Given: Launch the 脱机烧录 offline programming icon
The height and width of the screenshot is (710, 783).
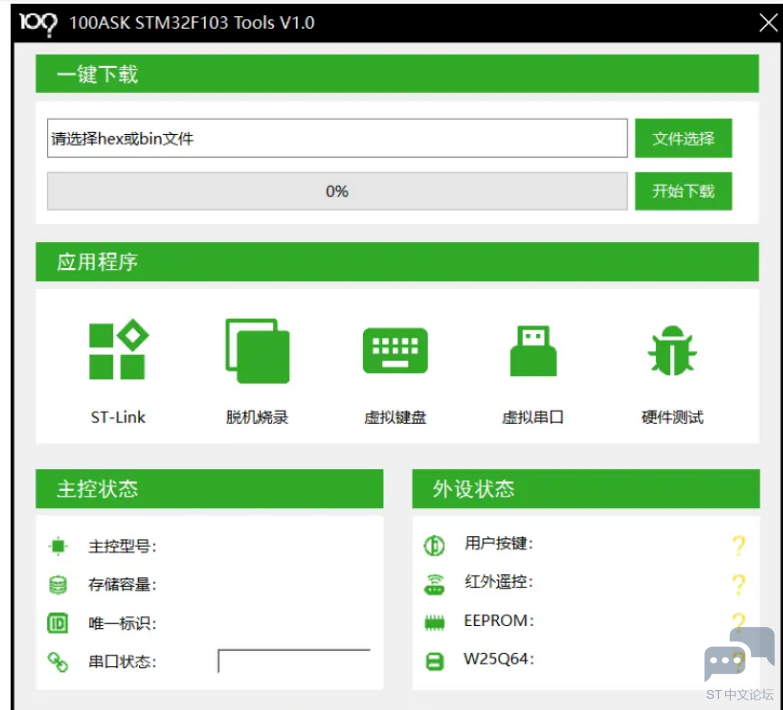Looking at the screenshot, I should (257, 351).
